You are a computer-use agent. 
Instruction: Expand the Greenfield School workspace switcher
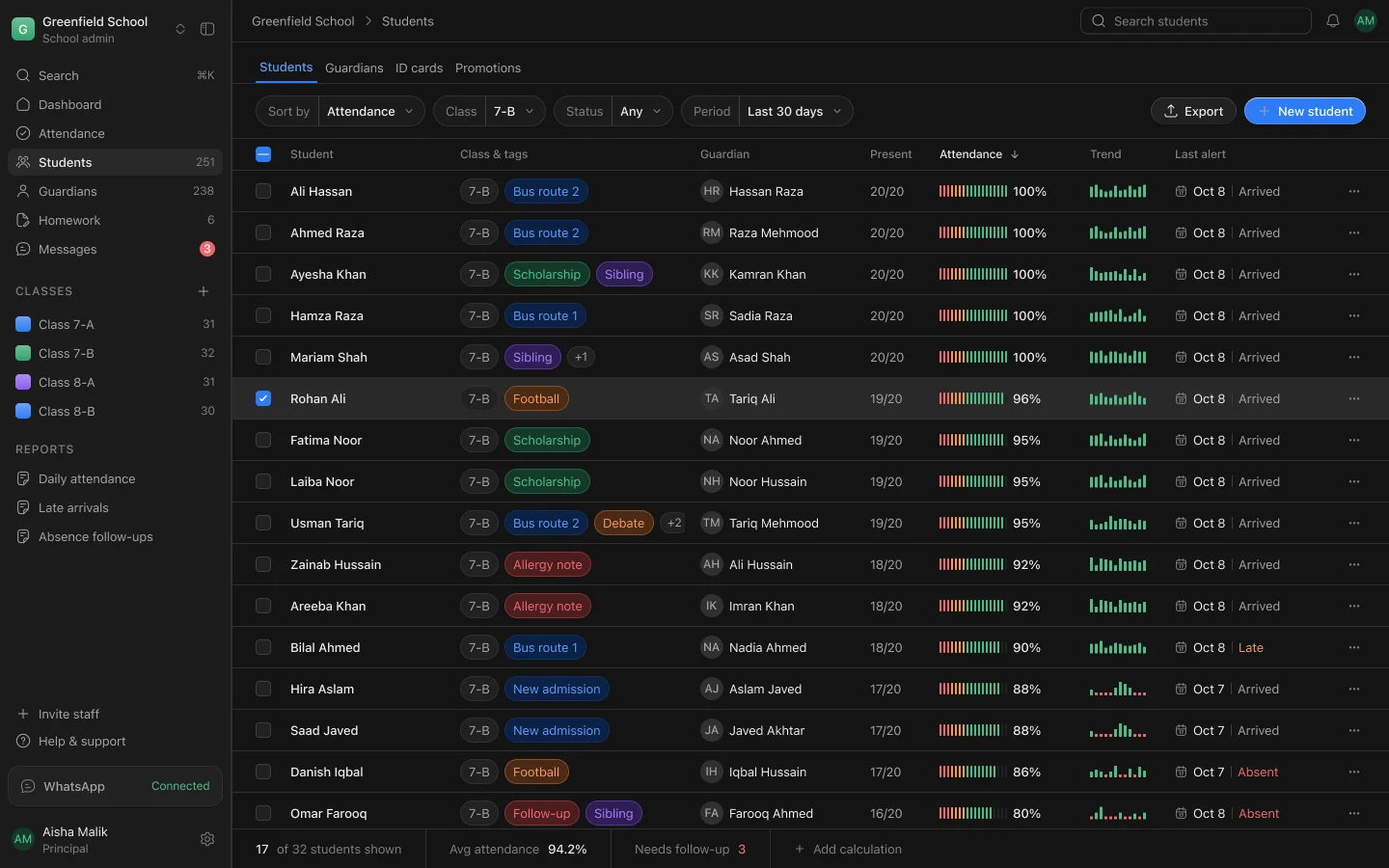(x=180, y=29)
